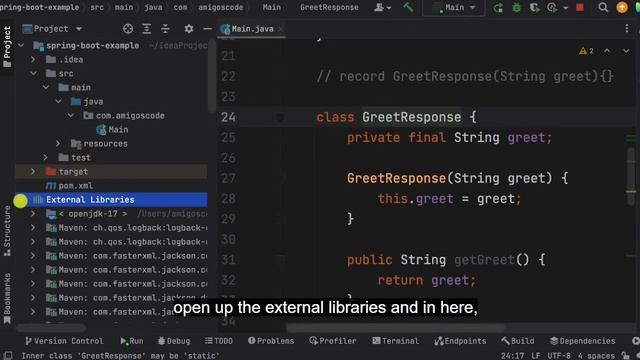Image resolution: width=640 pixels, height=360 pixels.
Task: Open the Run tool window tab
Action: pyautogui.click(x=131, y=341)
